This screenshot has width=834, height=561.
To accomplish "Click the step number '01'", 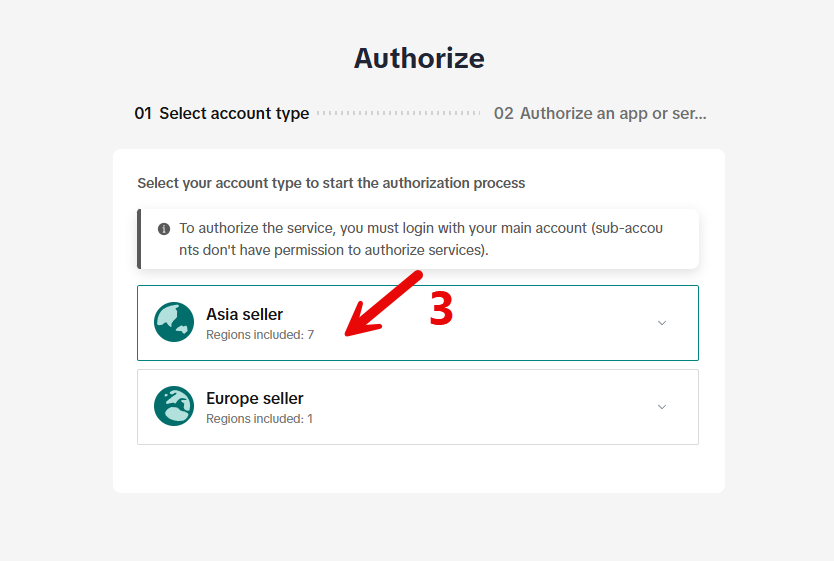I will click(143, 114).
